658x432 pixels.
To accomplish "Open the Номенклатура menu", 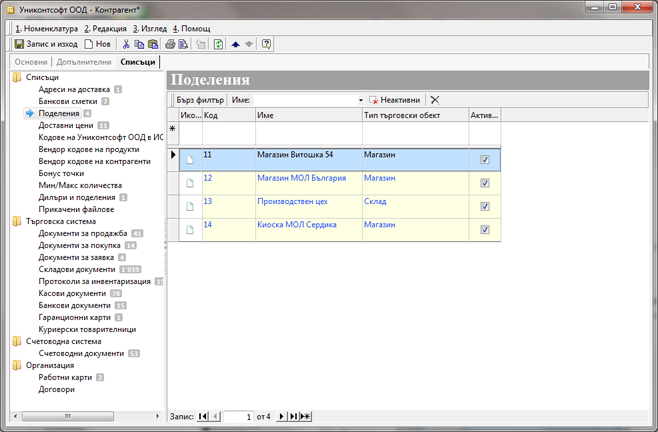I will [x=47, y=29].
